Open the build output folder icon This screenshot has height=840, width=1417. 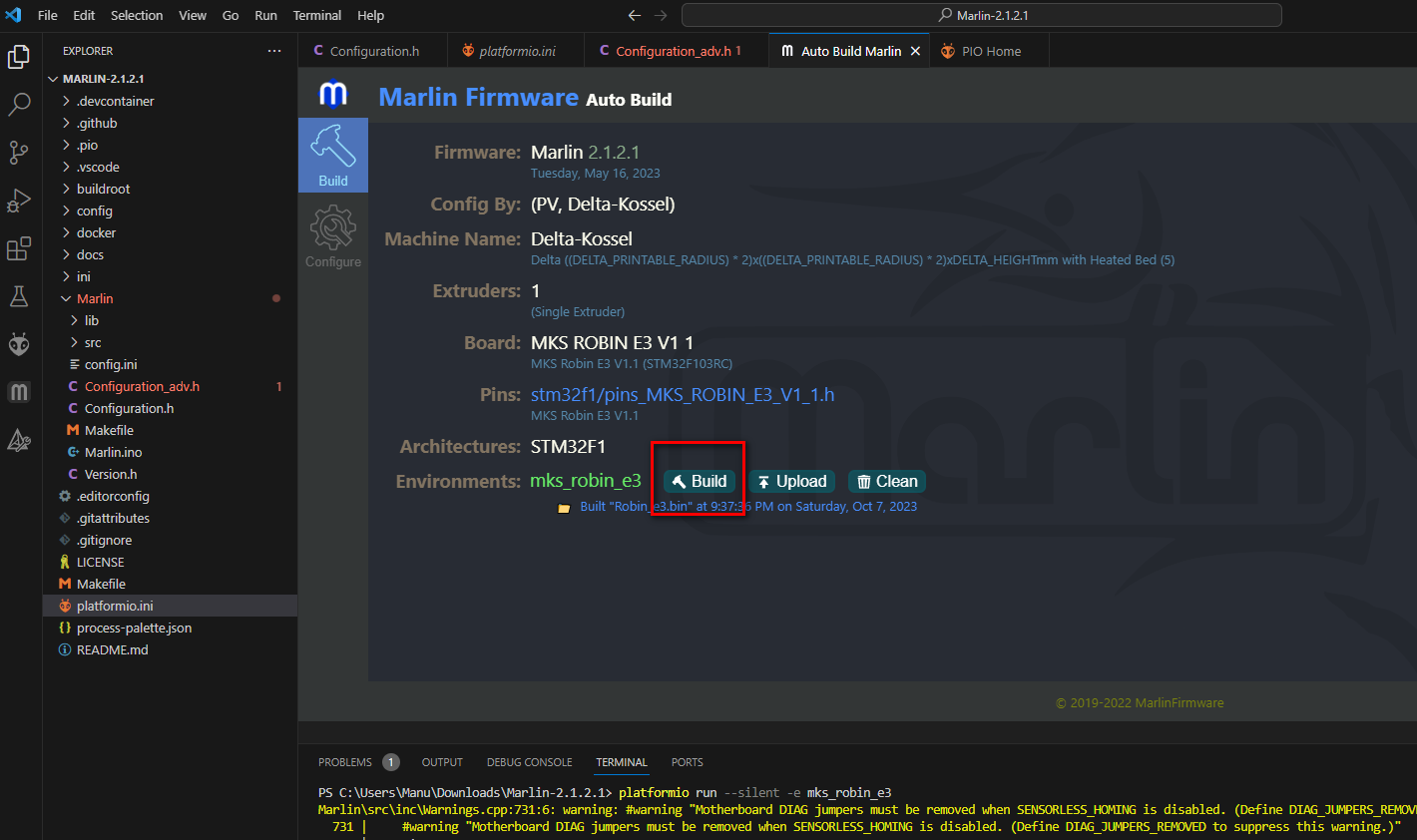pyautogui.click(x=564, y=508)
